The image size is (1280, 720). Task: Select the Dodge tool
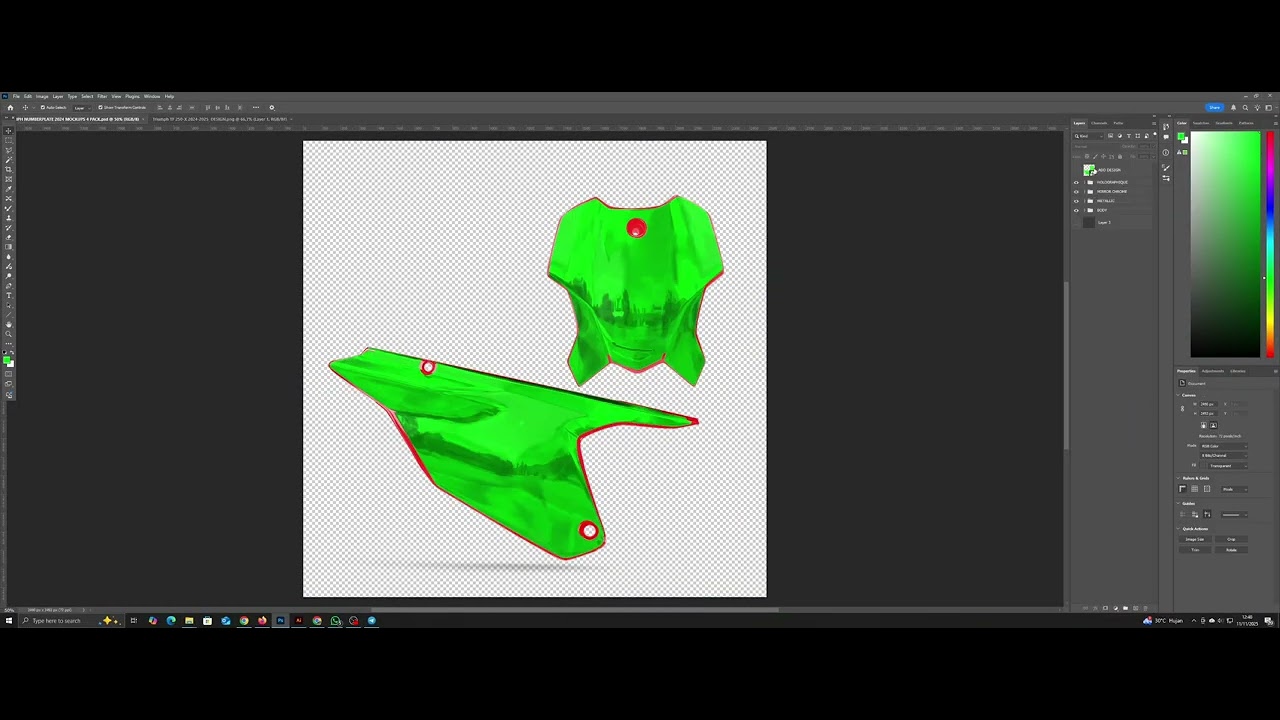8,276
